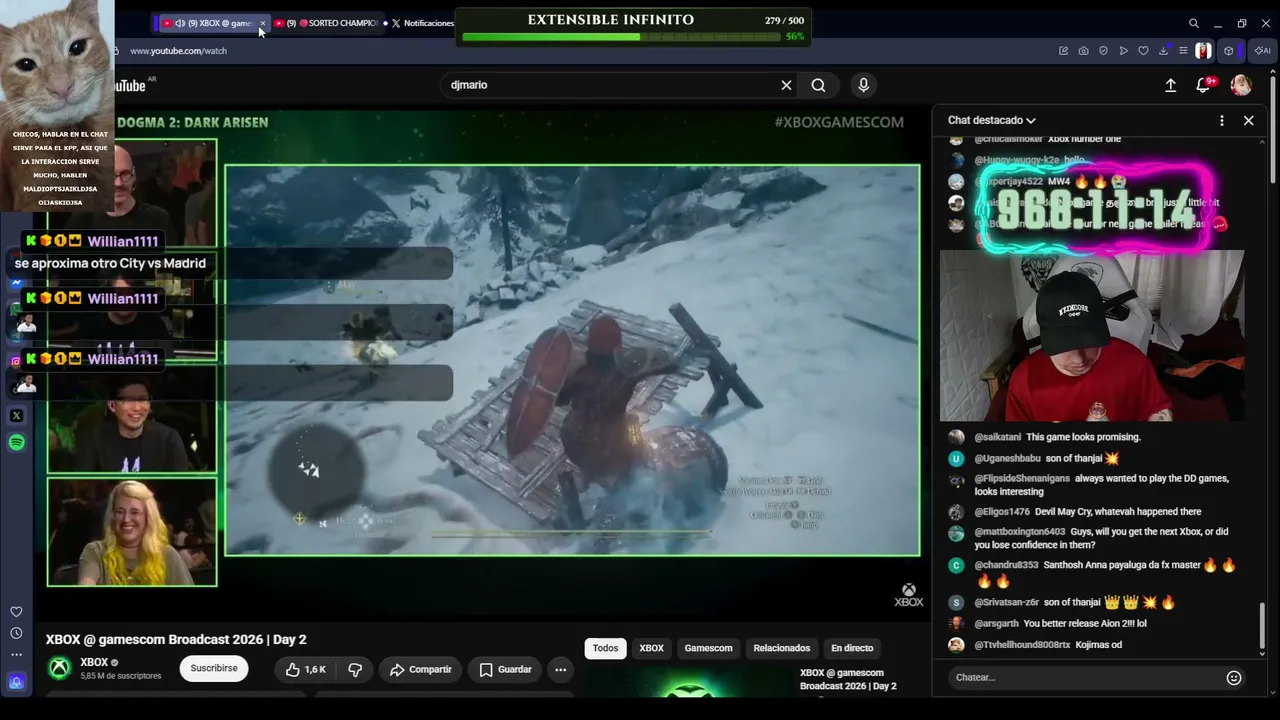1280x720 pixels.
Task: Open sidebar three-dot more options
Action: (x=16, y=655)
